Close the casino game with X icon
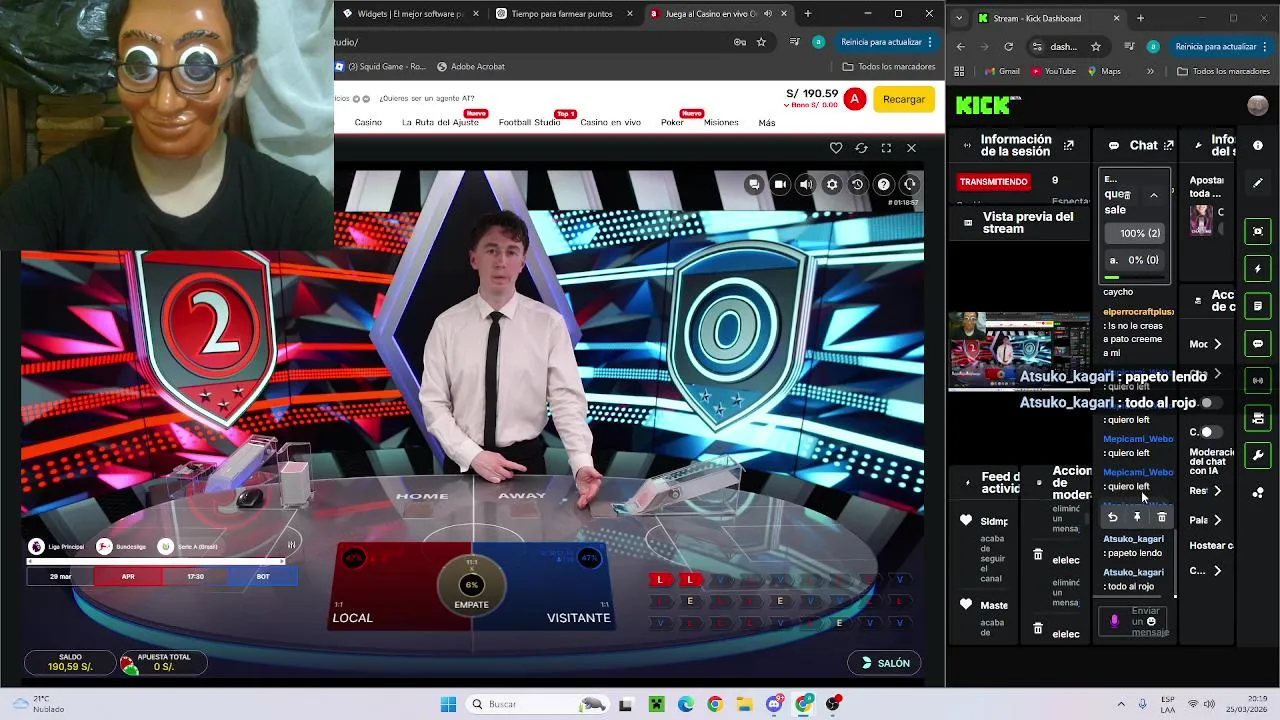 [911, 148]
